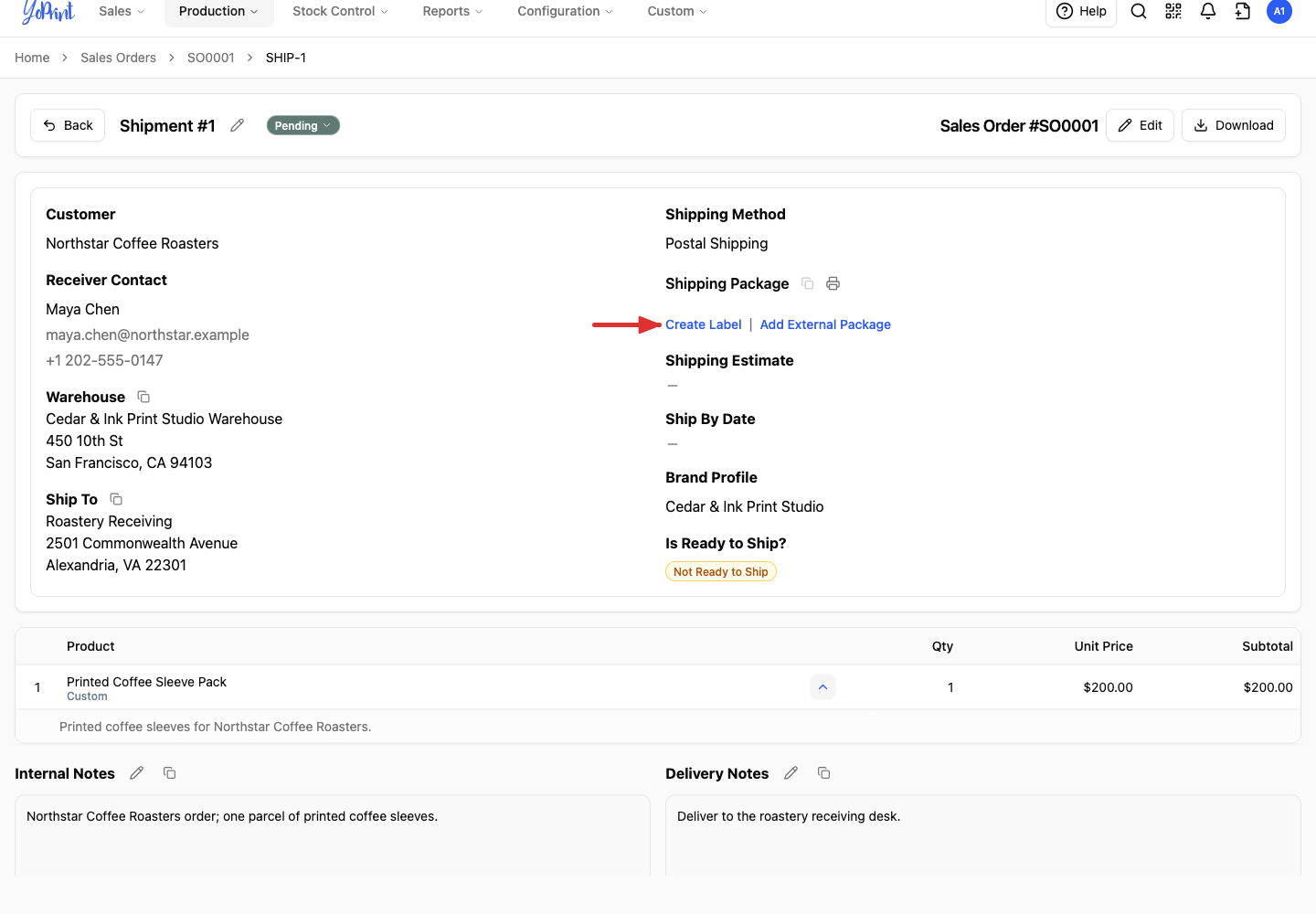Open the SO0001 breadcrumb
1316x914 pixels.
[211, 58]
